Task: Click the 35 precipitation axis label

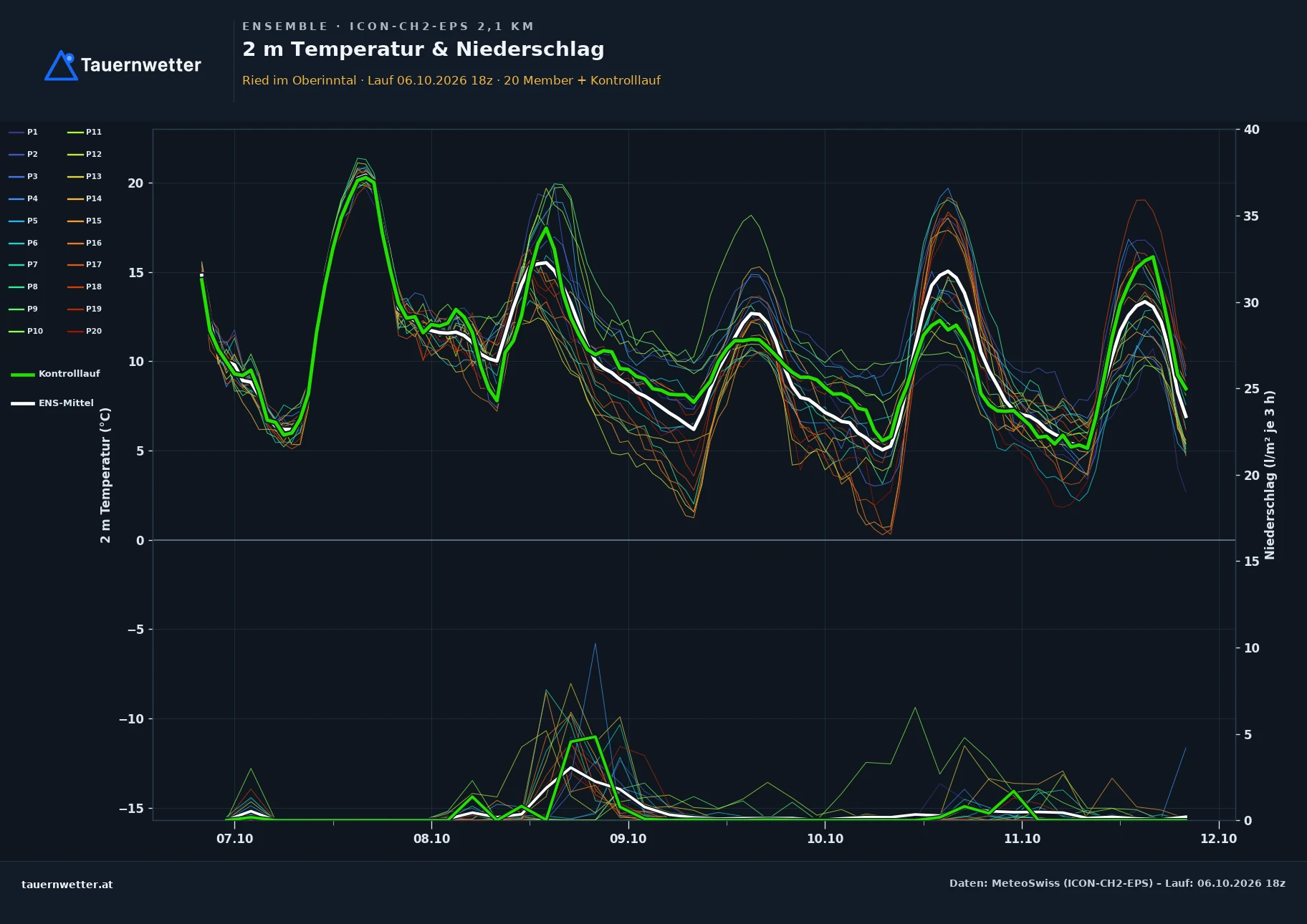Action: [1251, 216]
